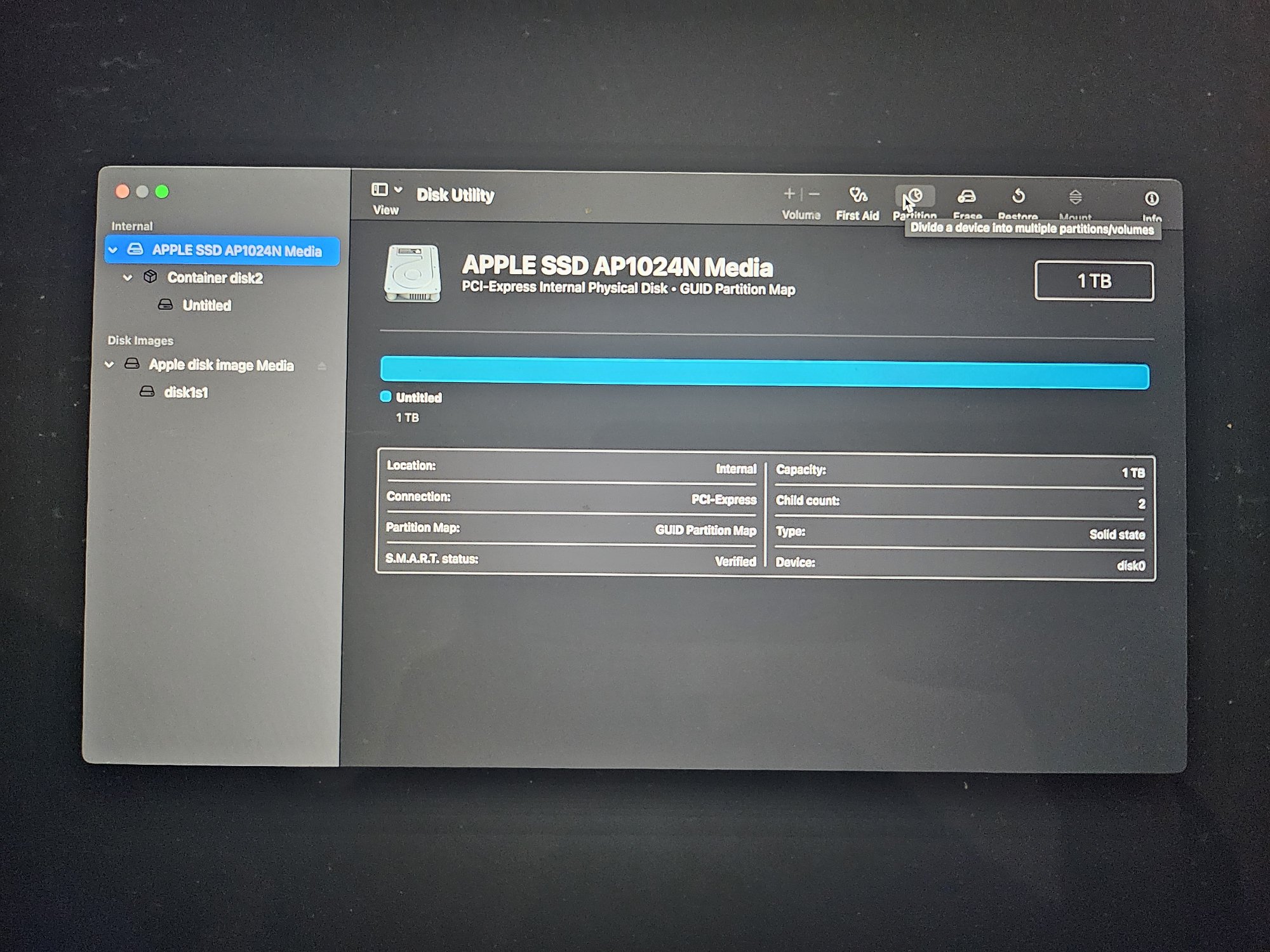Image resolution: width=1270 pixels, height=952 pixels.
Task: Select Container disk2 in sidebar
Action: point(215,278)
